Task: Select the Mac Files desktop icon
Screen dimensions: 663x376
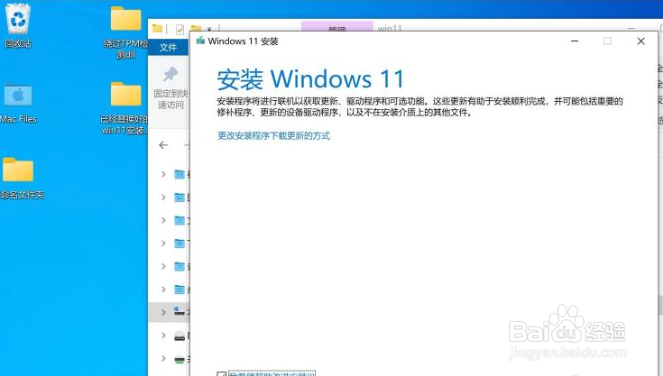Action: point(18,104)
